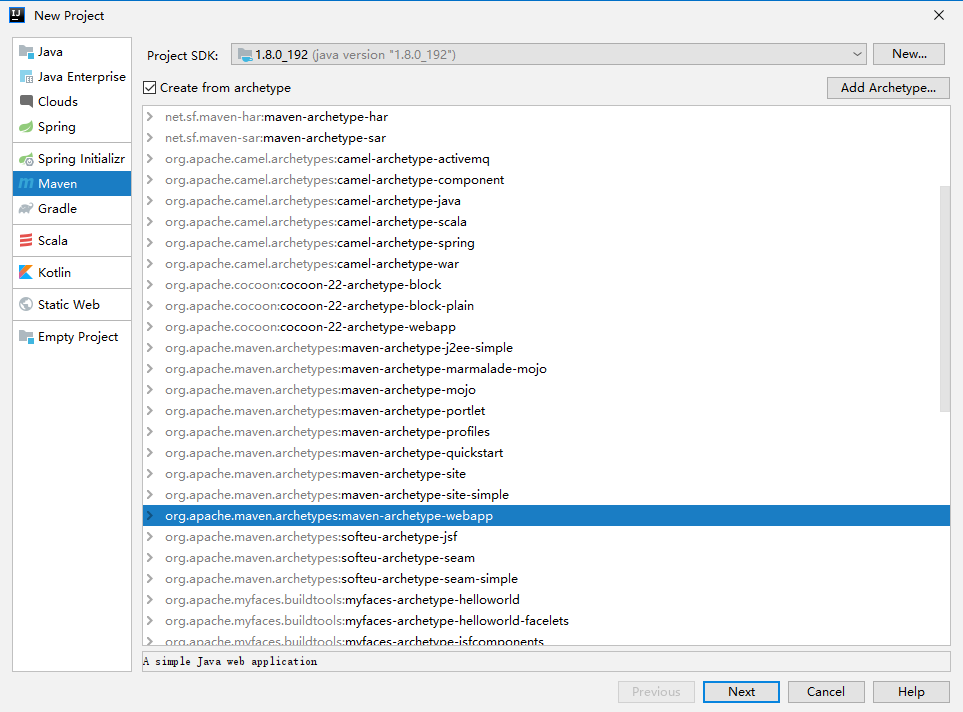963x712 pixels.
Task: Select Clouds project type
Action: coord(72,101)
